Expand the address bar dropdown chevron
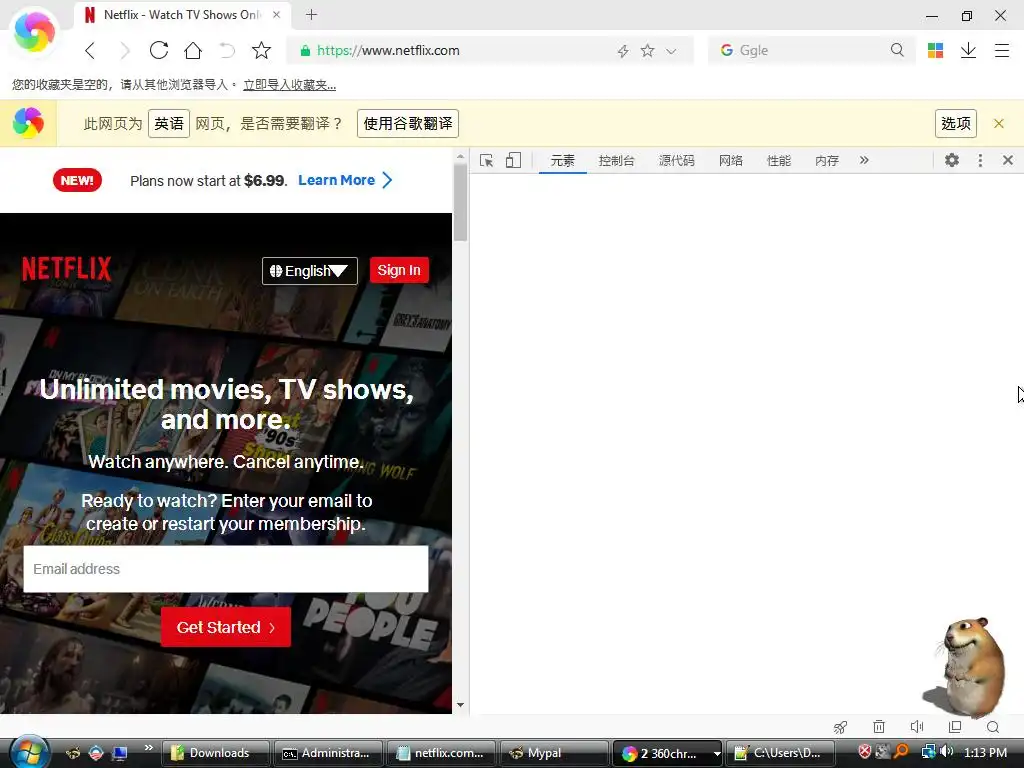This screenshot has width=1024, height=768. (x=671, y=51)
